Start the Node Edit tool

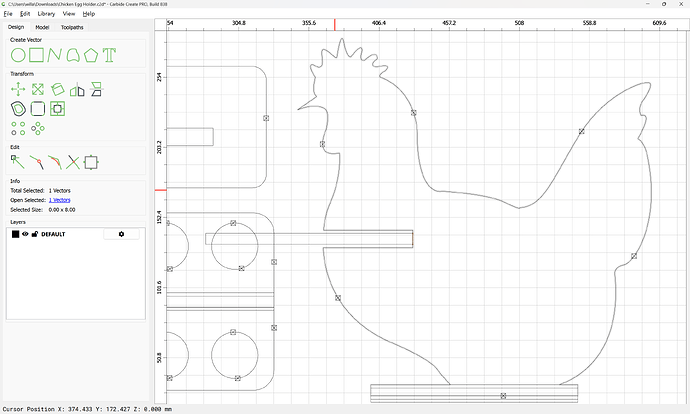point(17,161)
